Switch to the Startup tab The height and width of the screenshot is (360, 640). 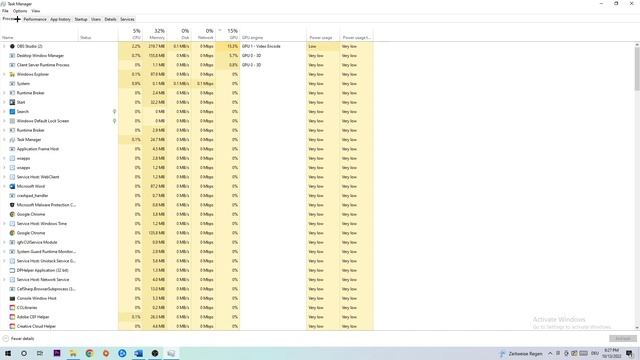(x=81, y=19)
